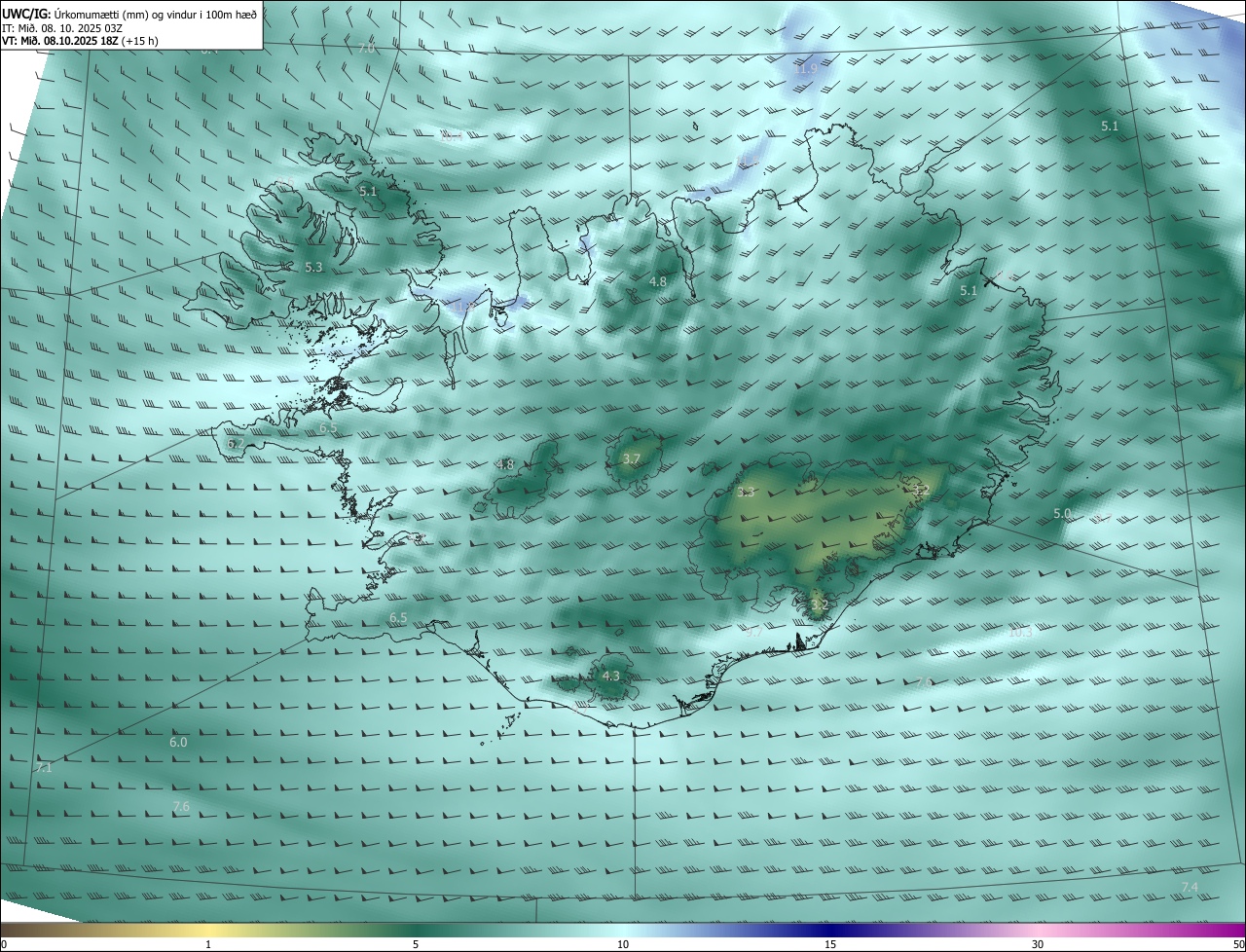The width and height of the screenshot is (1246, 952).
Task: Click the 3.3 value label on the map
Action: click(746, 492)
